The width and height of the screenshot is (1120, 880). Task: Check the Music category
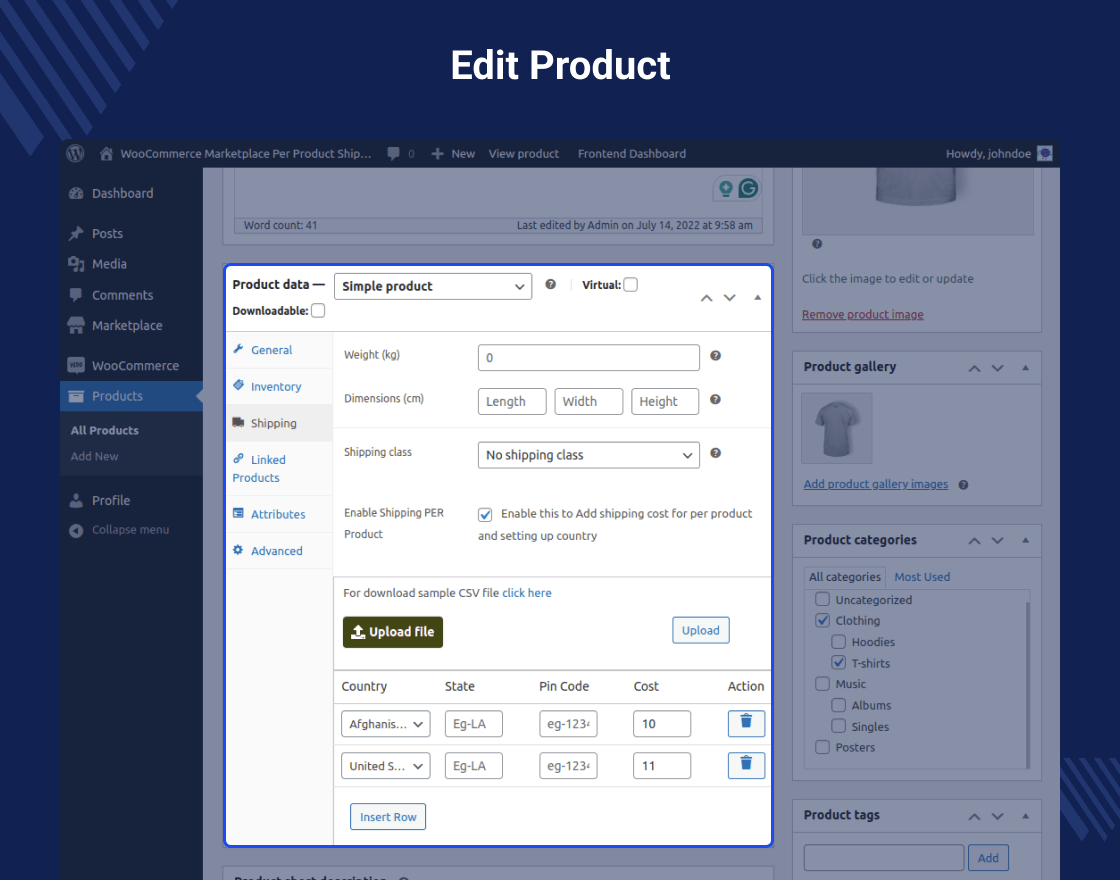tap(823, 684)
